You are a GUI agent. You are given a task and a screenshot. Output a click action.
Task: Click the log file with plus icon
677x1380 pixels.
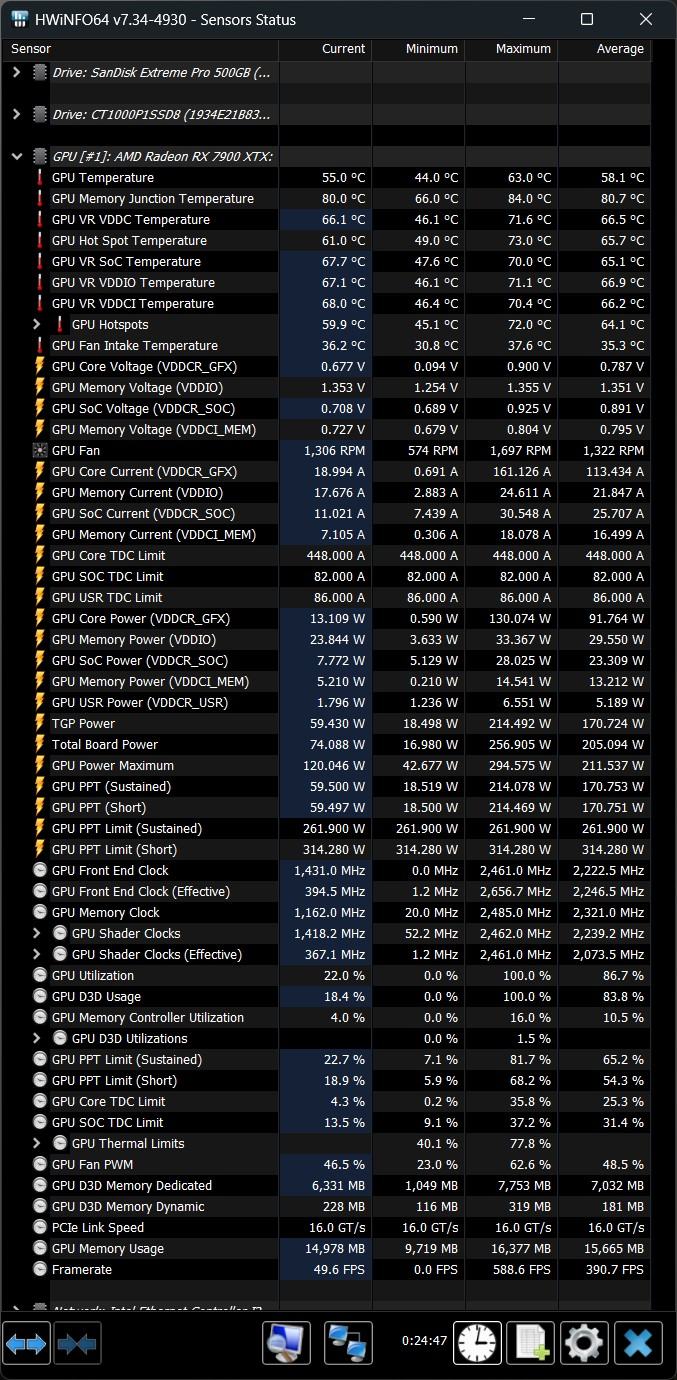[531, 1343]
